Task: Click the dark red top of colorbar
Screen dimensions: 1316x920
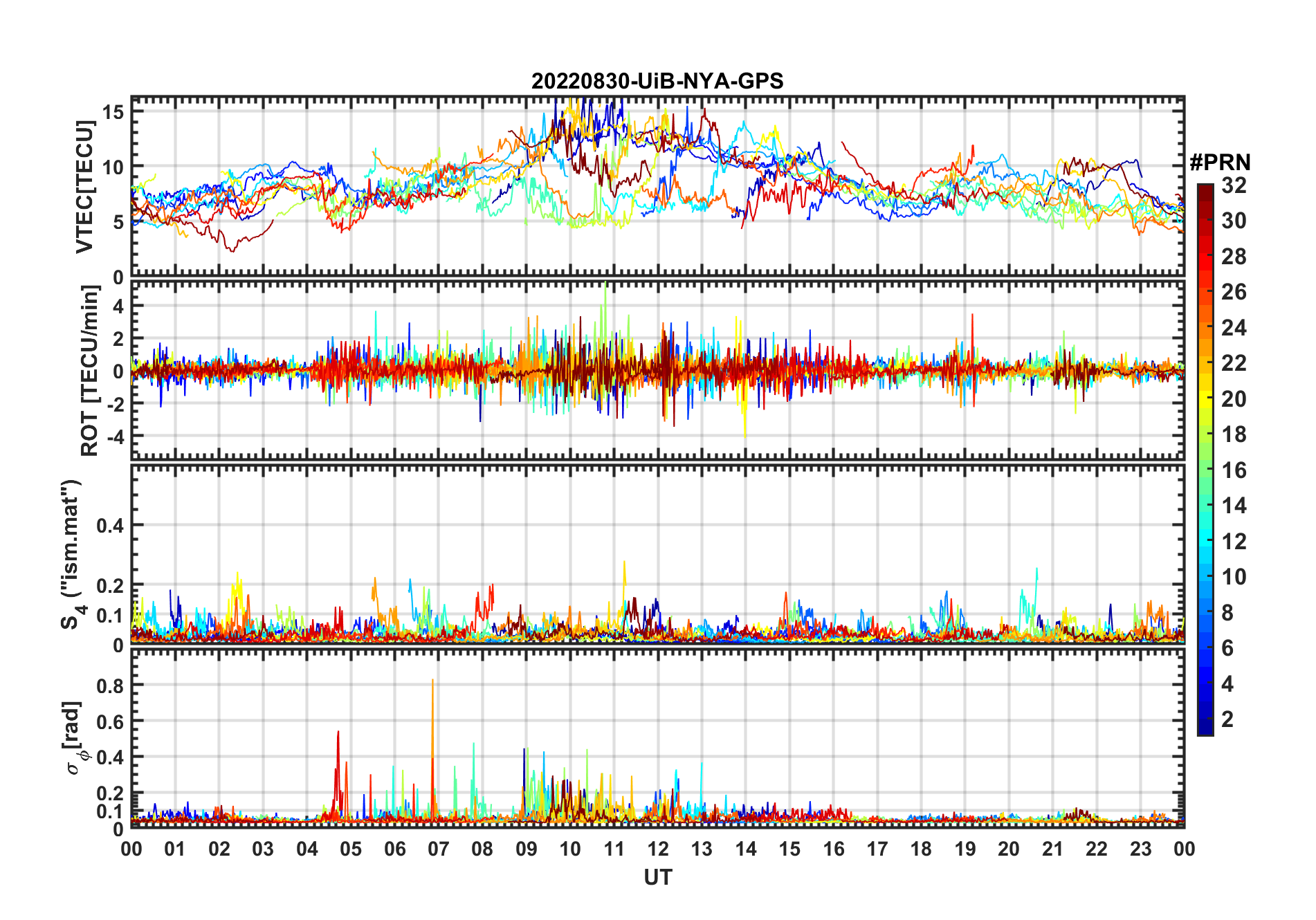Action: pyautogui.click(x=1205, y=192)
